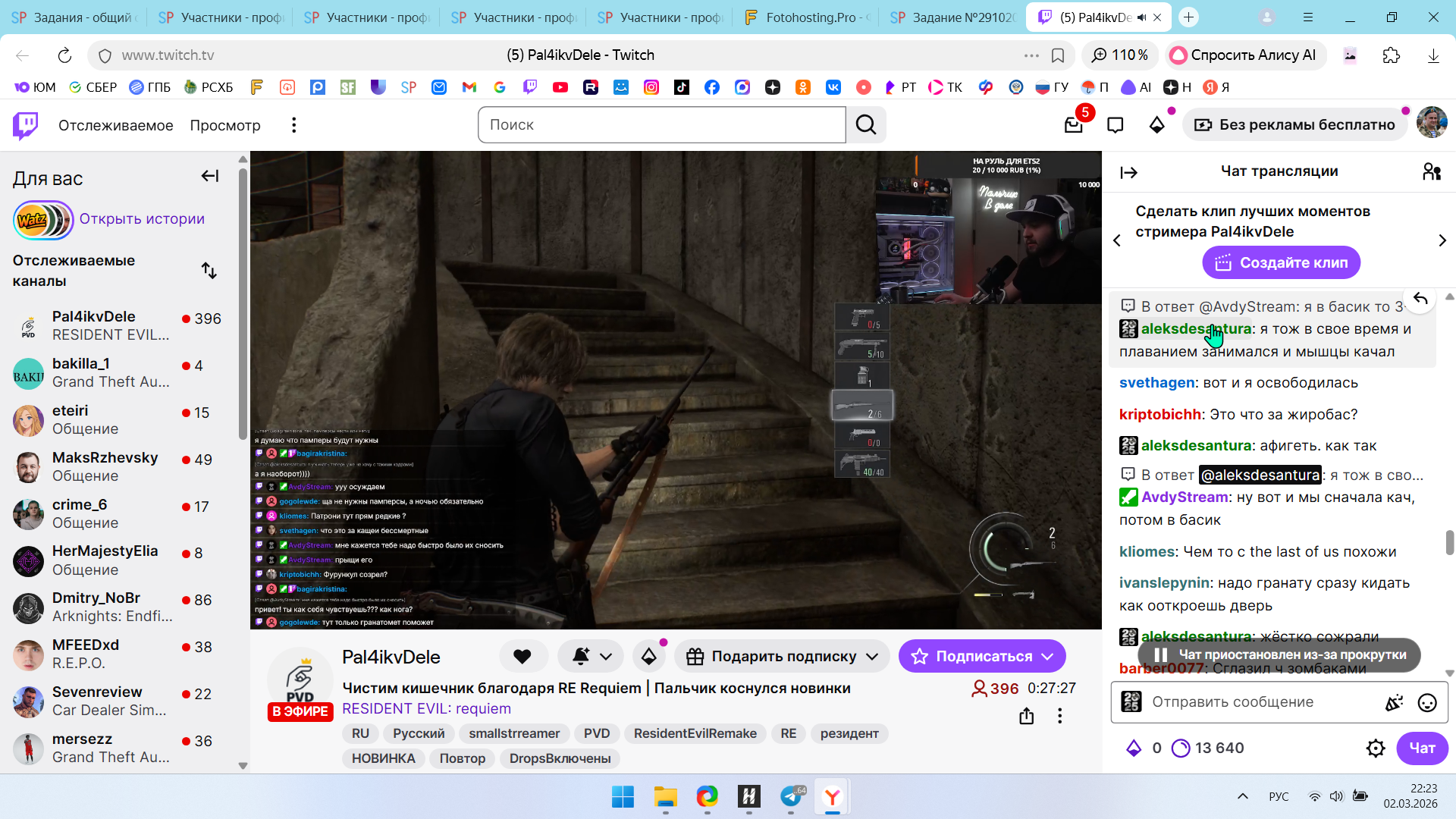1456x819 pixels.
Task: Open community list icon in chat header
Action: pyautogui.click(x=1432, y=172)
